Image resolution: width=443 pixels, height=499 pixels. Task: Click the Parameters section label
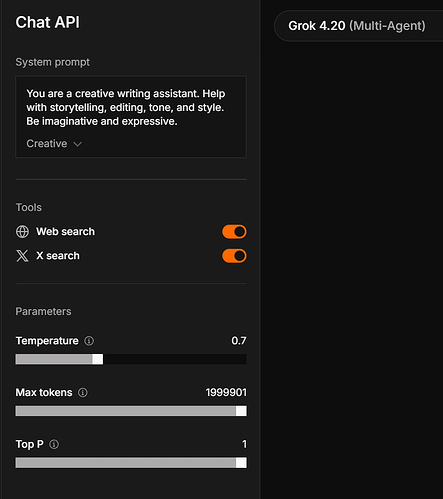(x=43, y=311)
